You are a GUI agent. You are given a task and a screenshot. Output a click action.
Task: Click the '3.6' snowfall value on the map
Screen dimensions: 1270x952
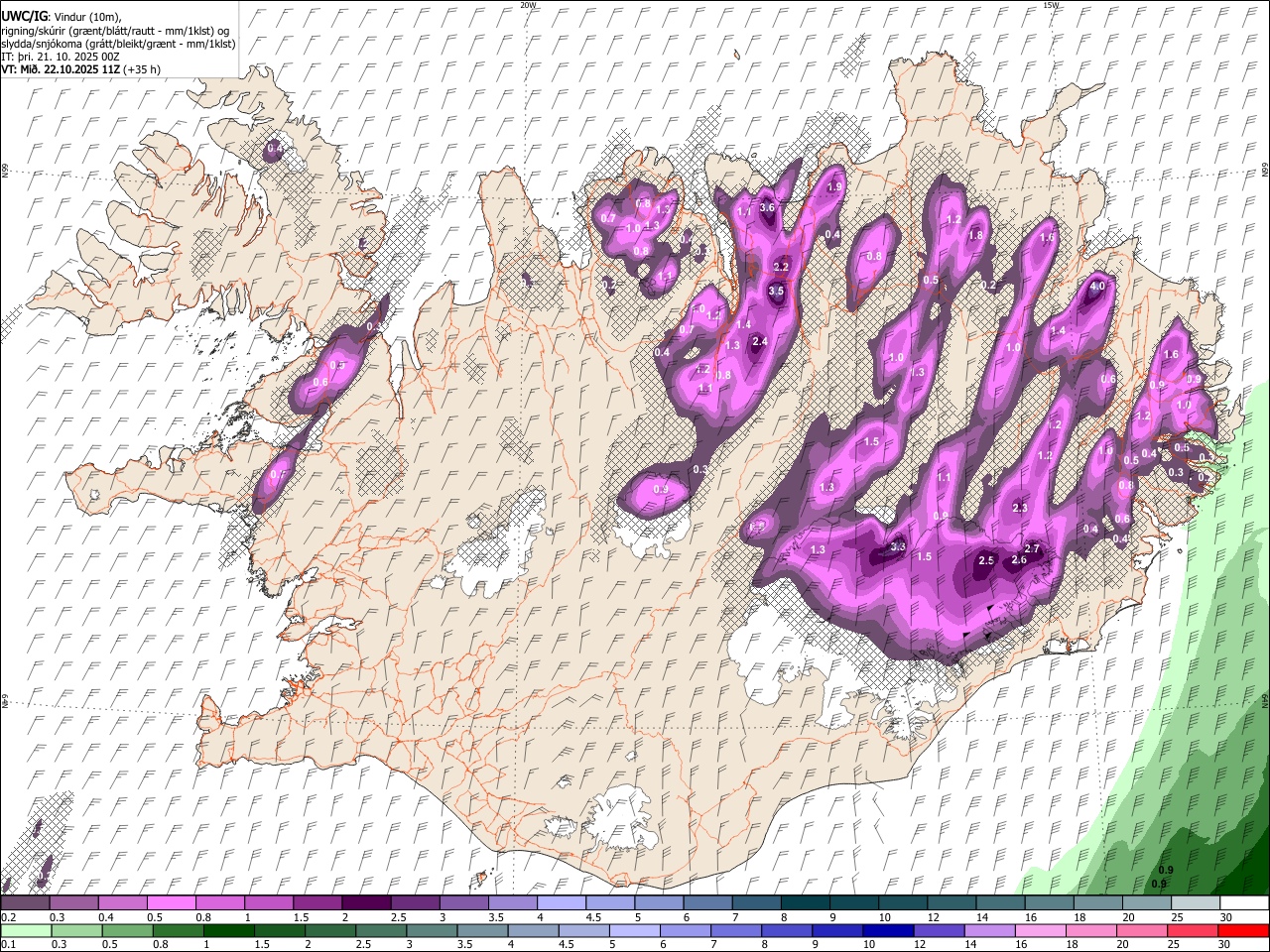(x=767, y=207)
